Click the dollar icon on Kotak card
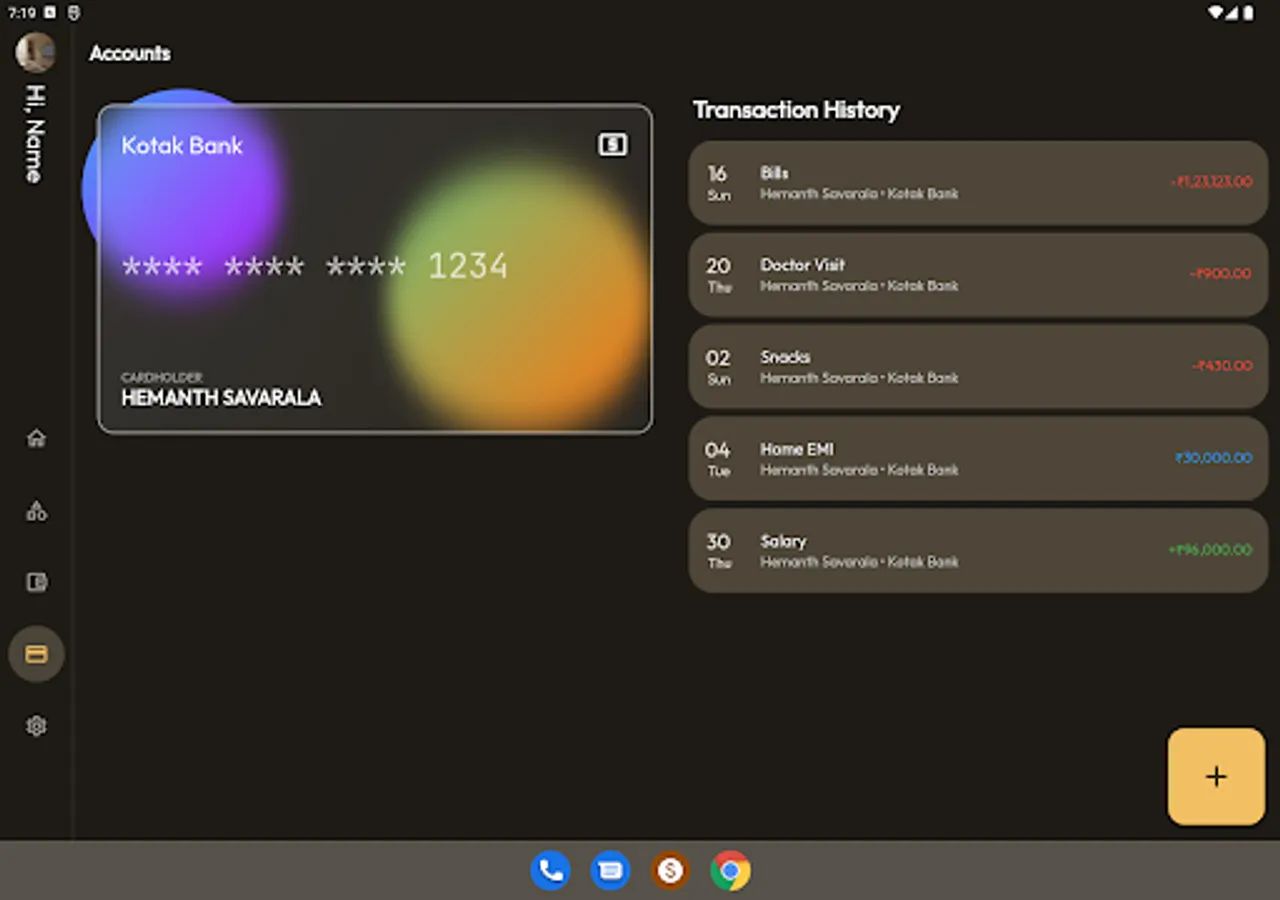The width and height of the screenshot is (1280, 900). [x=612, y=145]
